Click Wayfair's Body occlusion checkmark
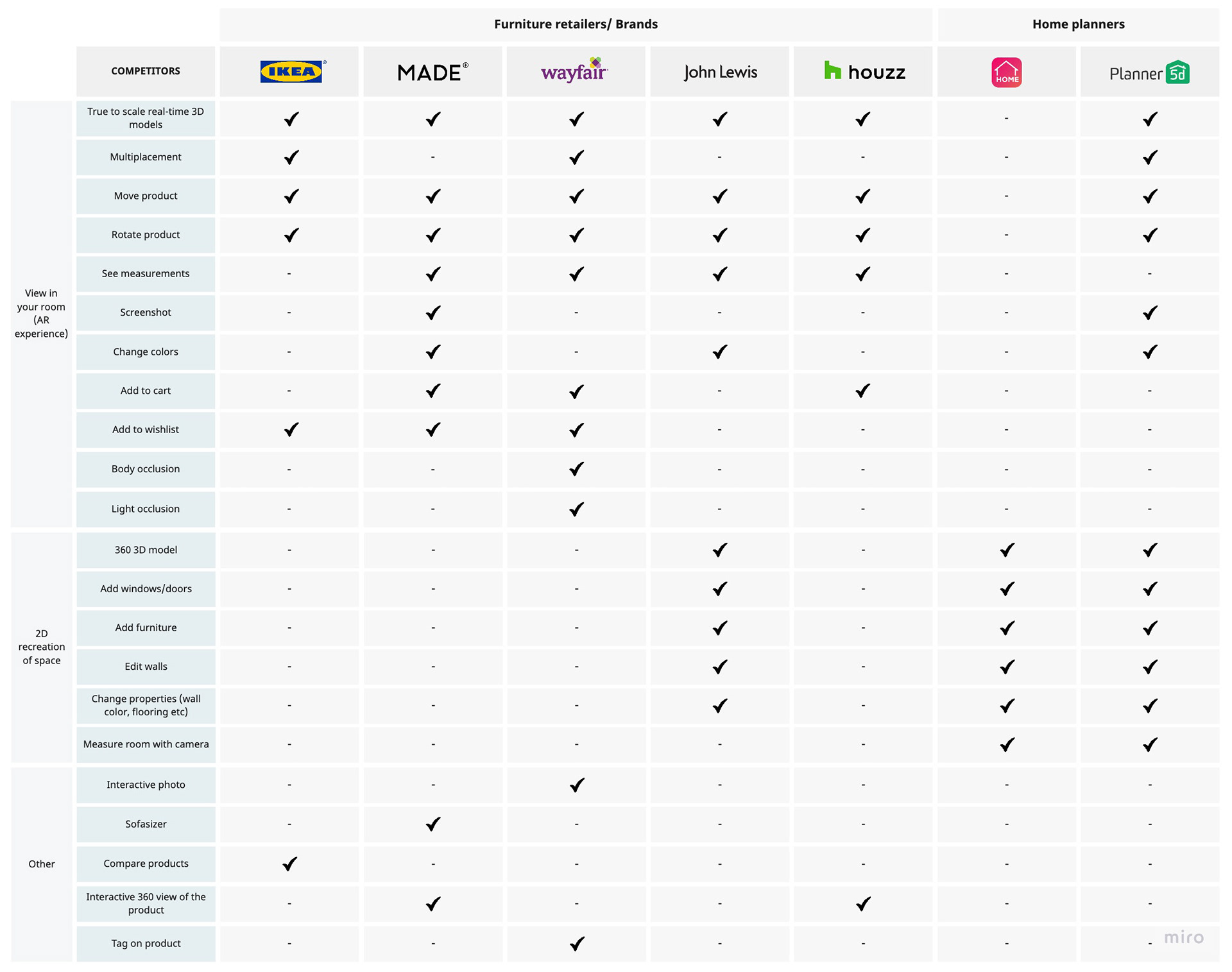 click(576, 469)
